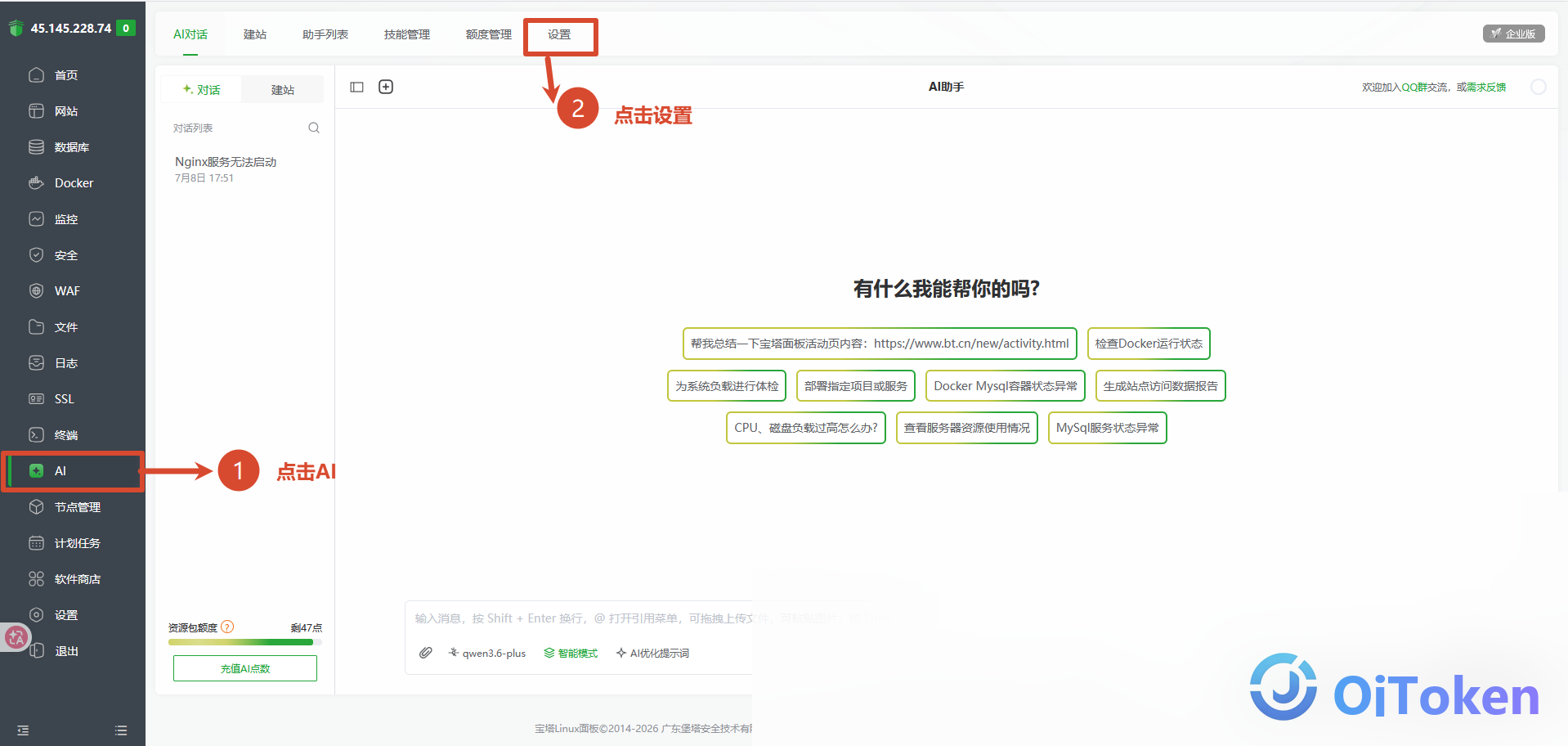Choose the 宝塔面板活动页 summary suggestion
1568x746 pixels.
point(880,344)
